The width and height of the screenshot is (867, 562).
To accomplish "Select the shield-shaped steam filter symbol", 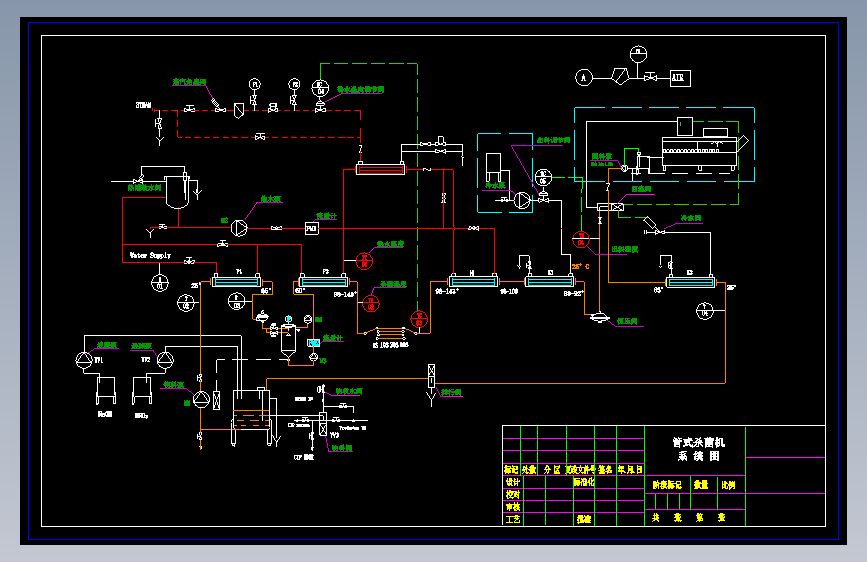I will tap(239, 111).
